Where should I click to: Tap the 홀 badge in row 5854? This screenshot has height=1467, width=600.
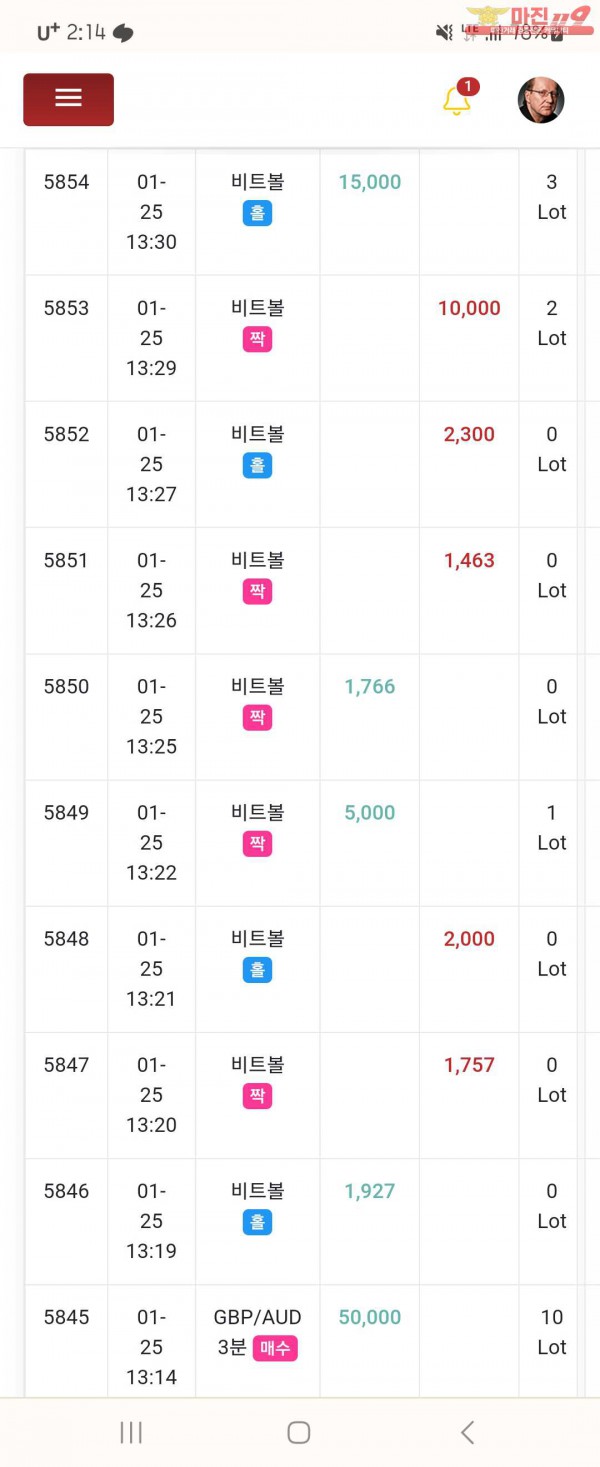click(257, 213)
